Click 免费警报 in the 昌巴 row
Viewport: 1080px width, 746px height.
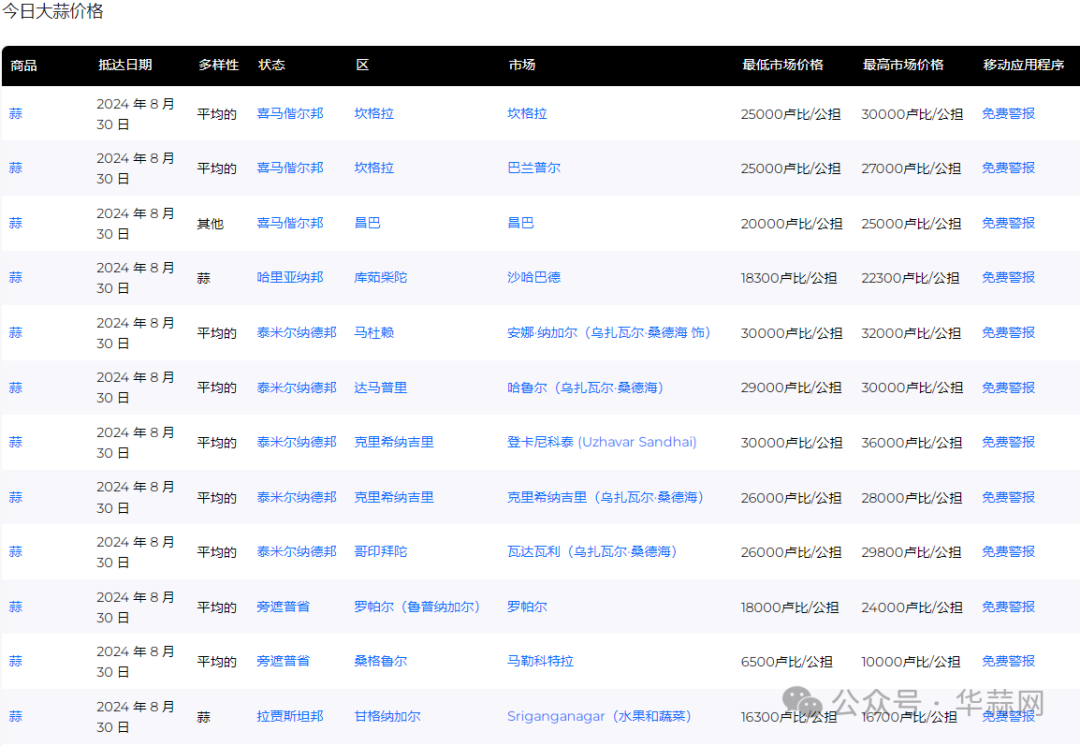click(1008, 223)
